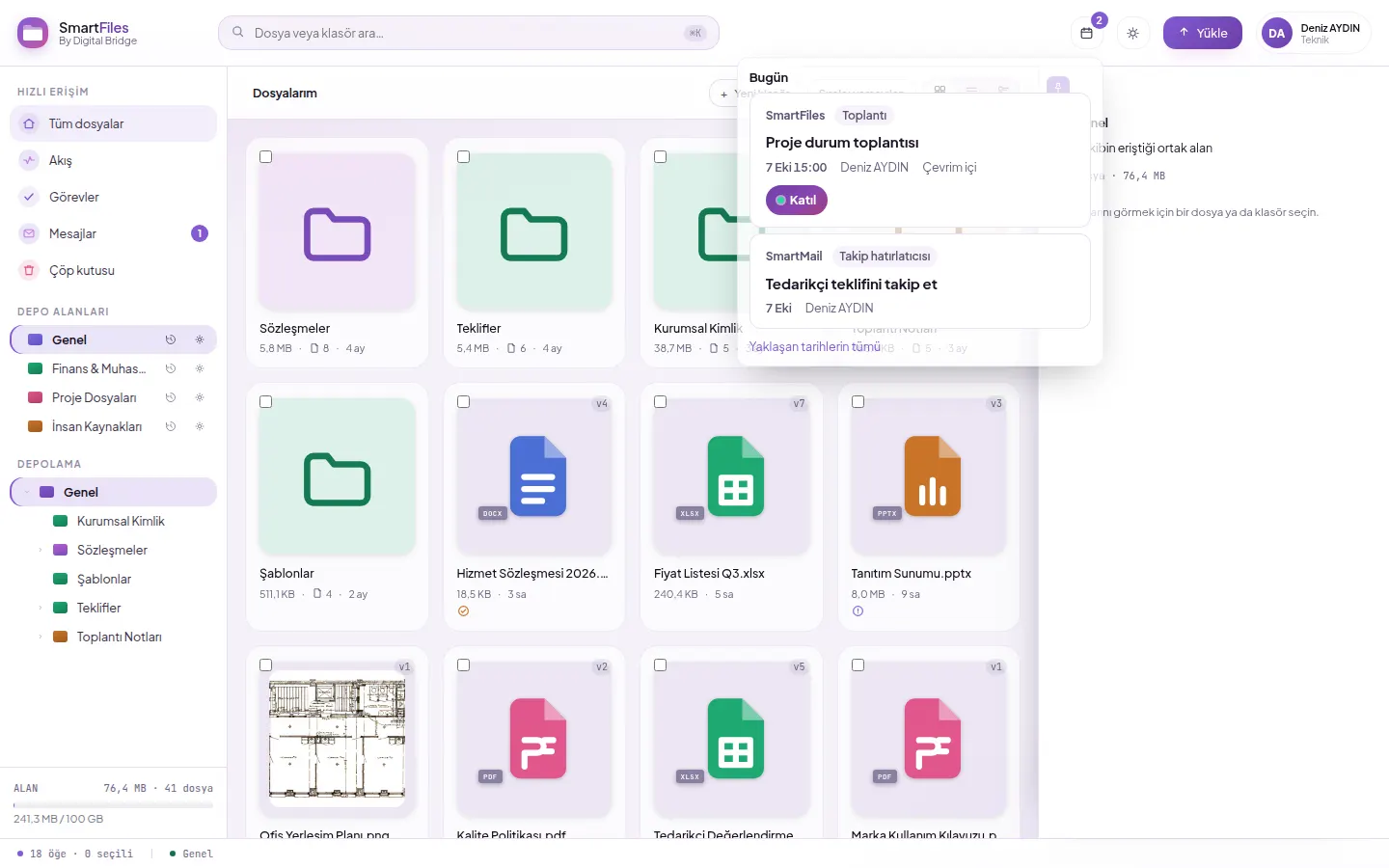Open settings for Finans & Muhas... area
Viewport: 1389px width, 868px height.
pyautogui.click(x=200, y=368)
